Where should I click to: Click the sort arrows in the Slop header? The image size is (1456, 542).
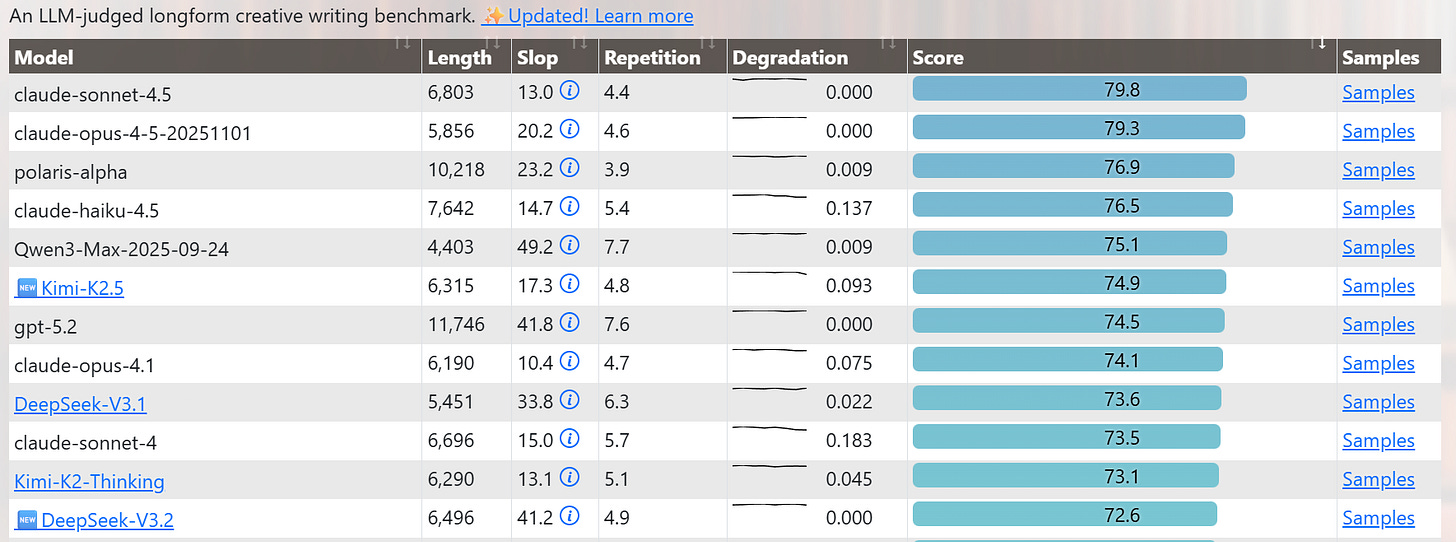(x=580, y=43)
